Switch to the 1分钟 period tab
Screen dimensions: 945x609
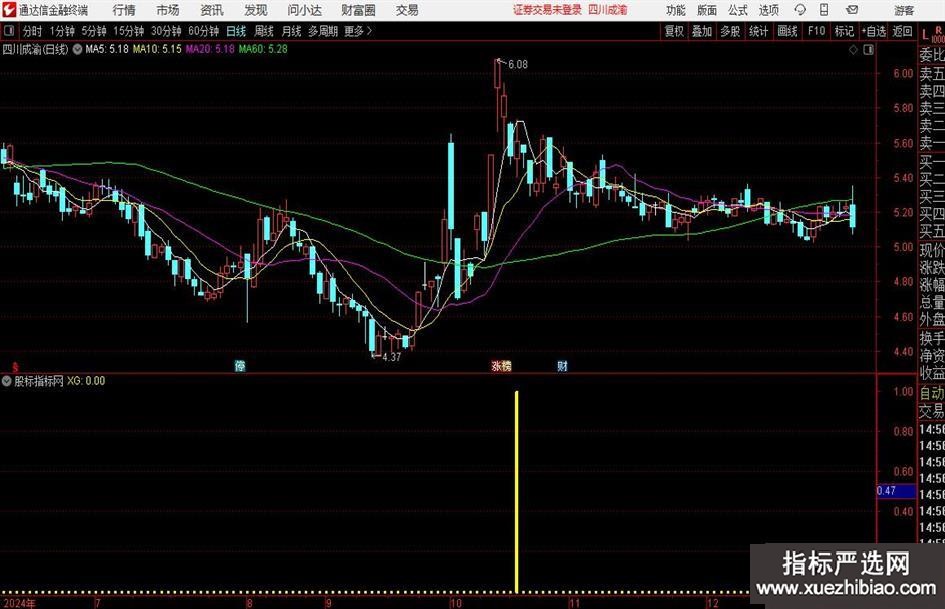[62, 31]
